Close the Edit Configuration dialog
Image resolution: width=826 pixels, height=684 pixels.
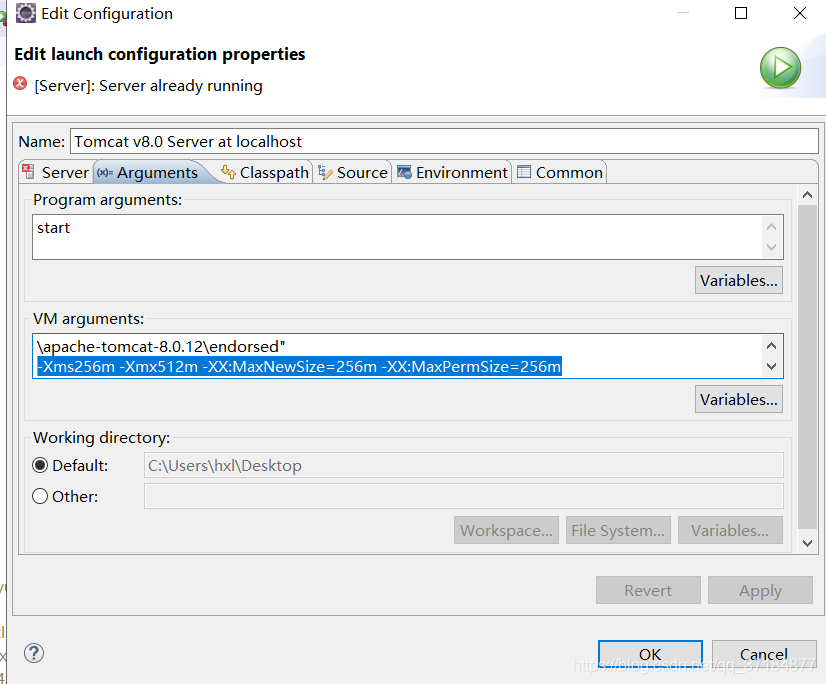pos(800,13)
